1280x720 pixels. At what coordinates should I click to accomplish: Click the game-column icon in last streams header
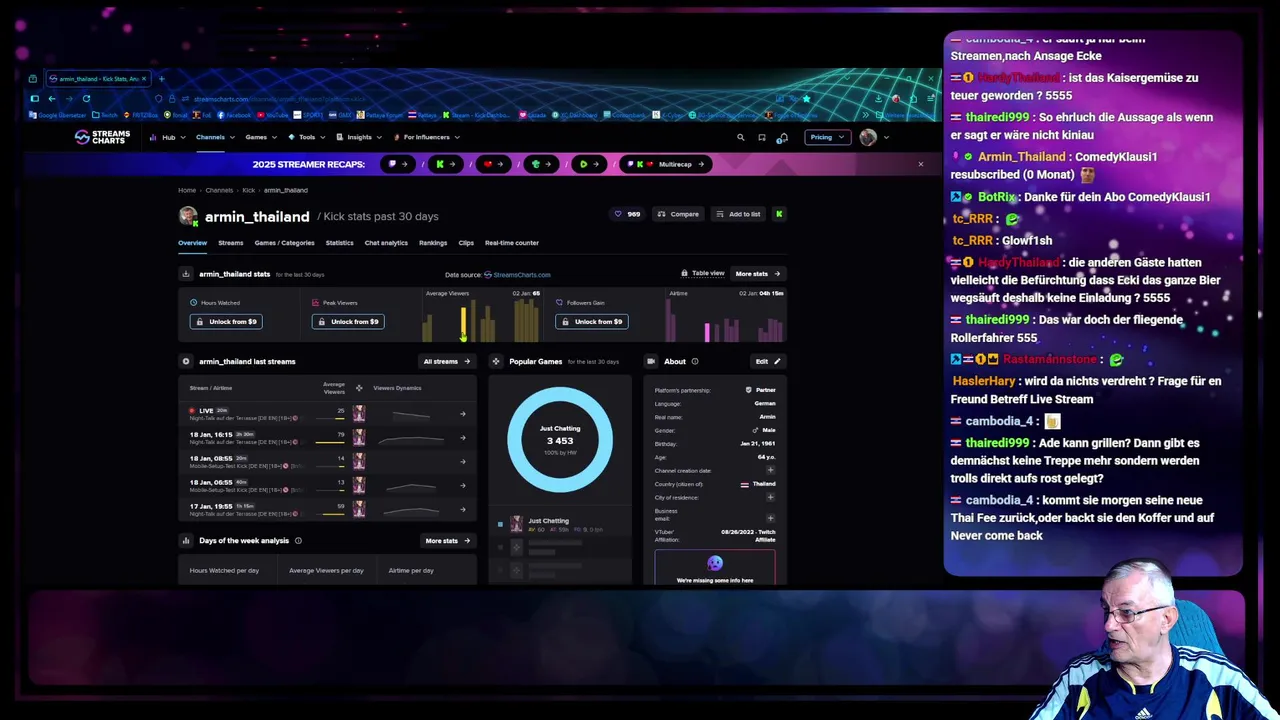tap(359, 388)
